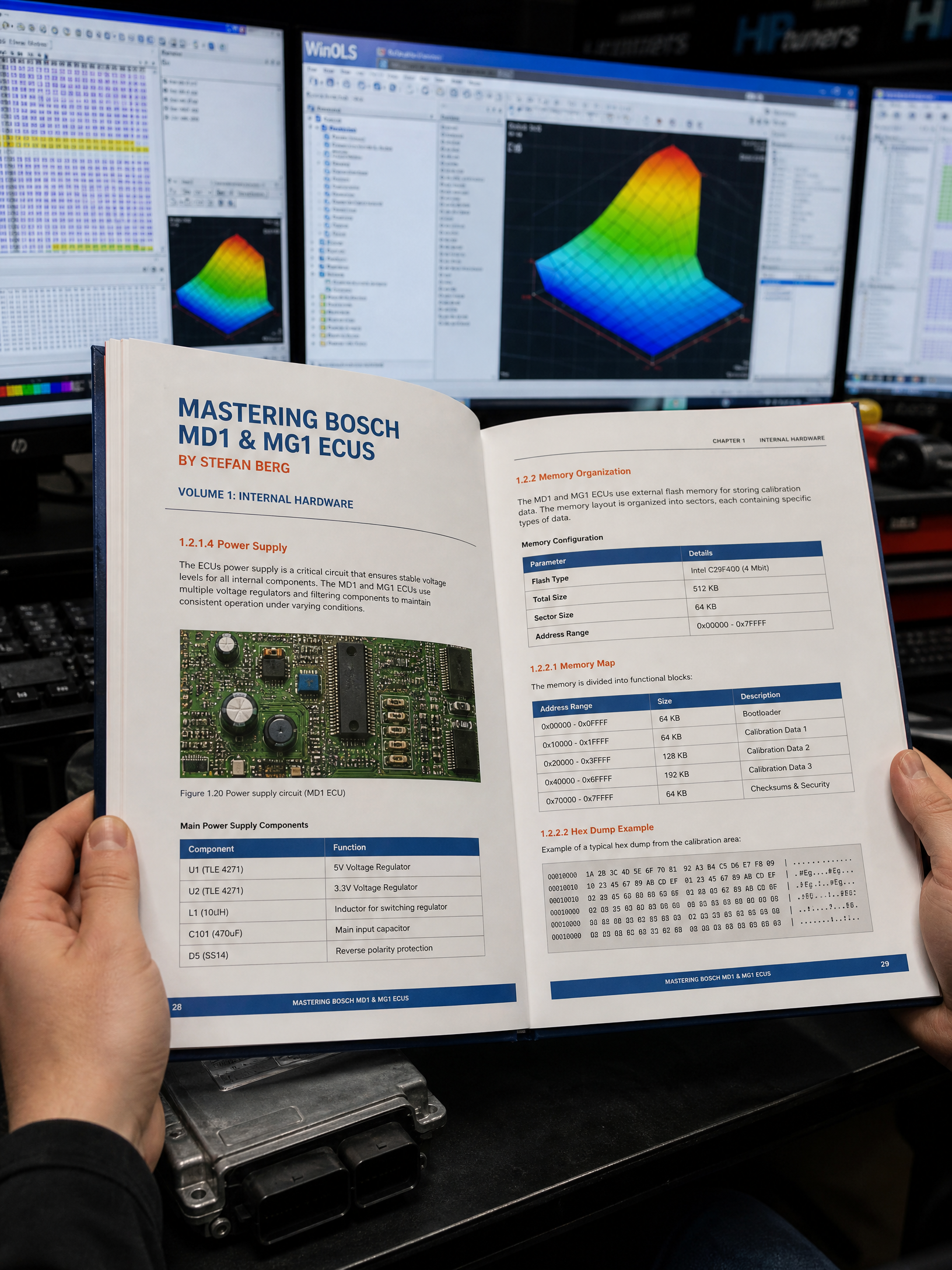Click the power supply circuit board photo

(x=330, y=705)
